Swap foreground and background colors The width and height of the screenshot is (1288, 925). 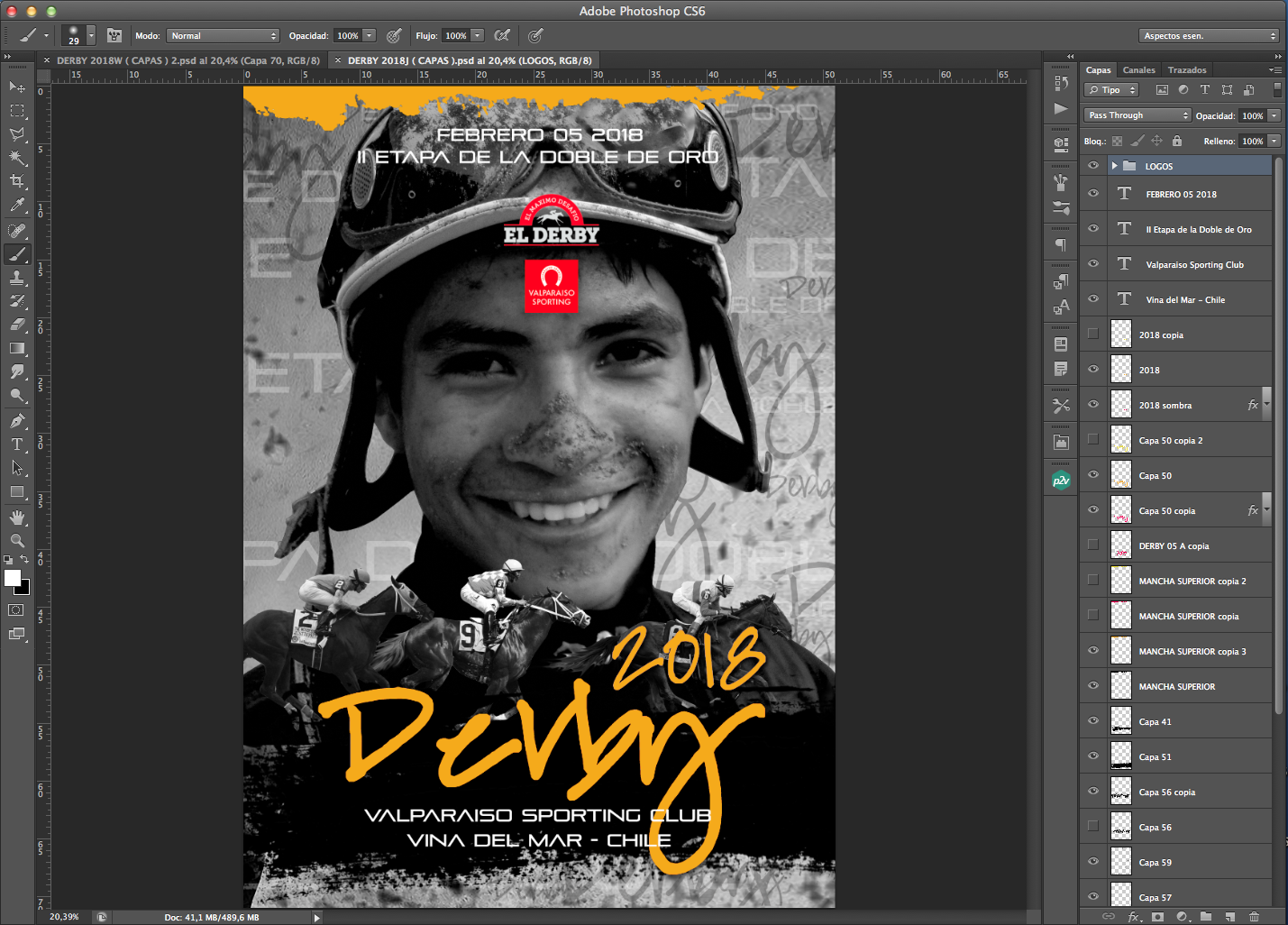tap(25, 560)
